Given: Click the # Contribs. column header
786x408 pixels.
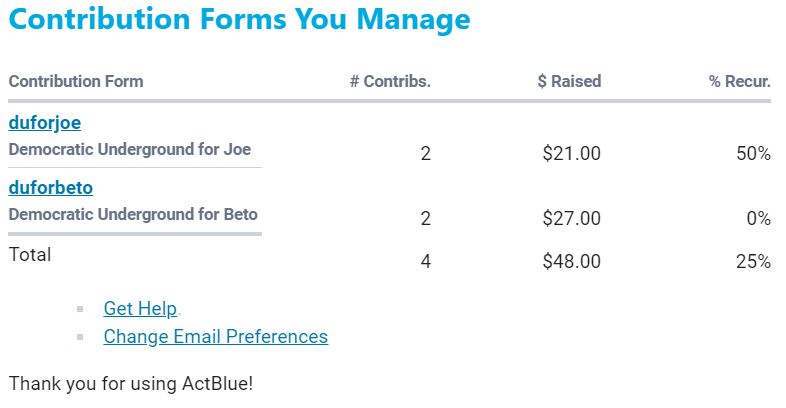Looking at the screenshot, I should click(x=390, y=81).
